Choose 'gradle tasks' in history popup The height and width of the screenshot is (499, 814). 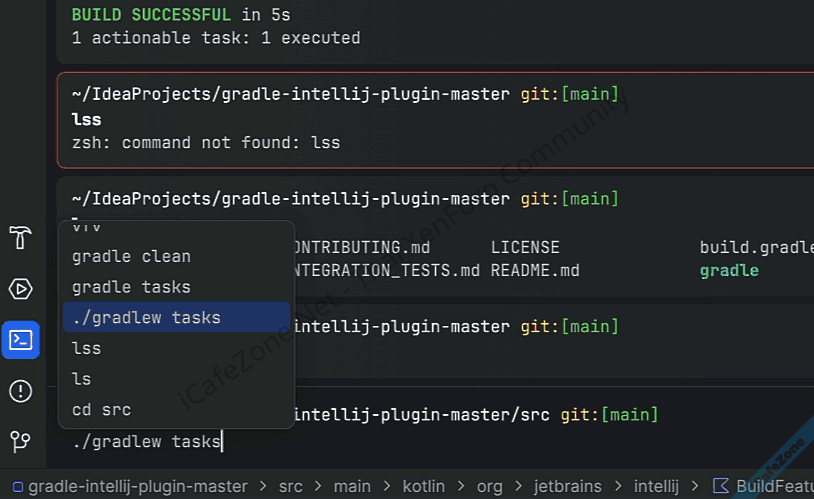click(131, 287)
